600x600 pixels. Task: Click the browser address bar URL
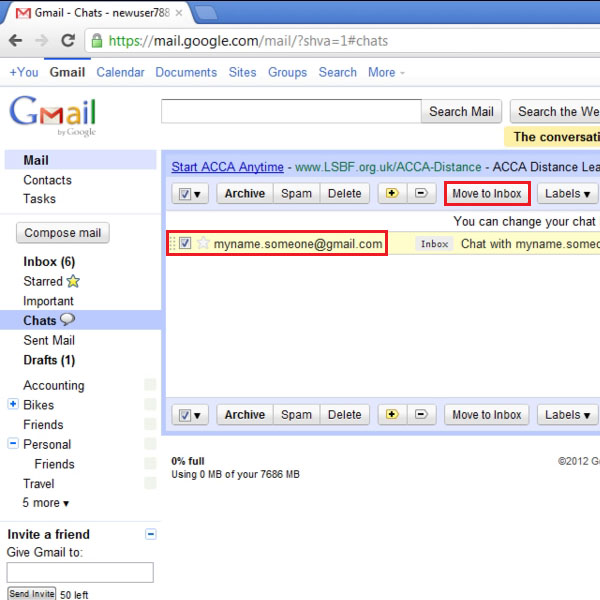pos(248,41)
